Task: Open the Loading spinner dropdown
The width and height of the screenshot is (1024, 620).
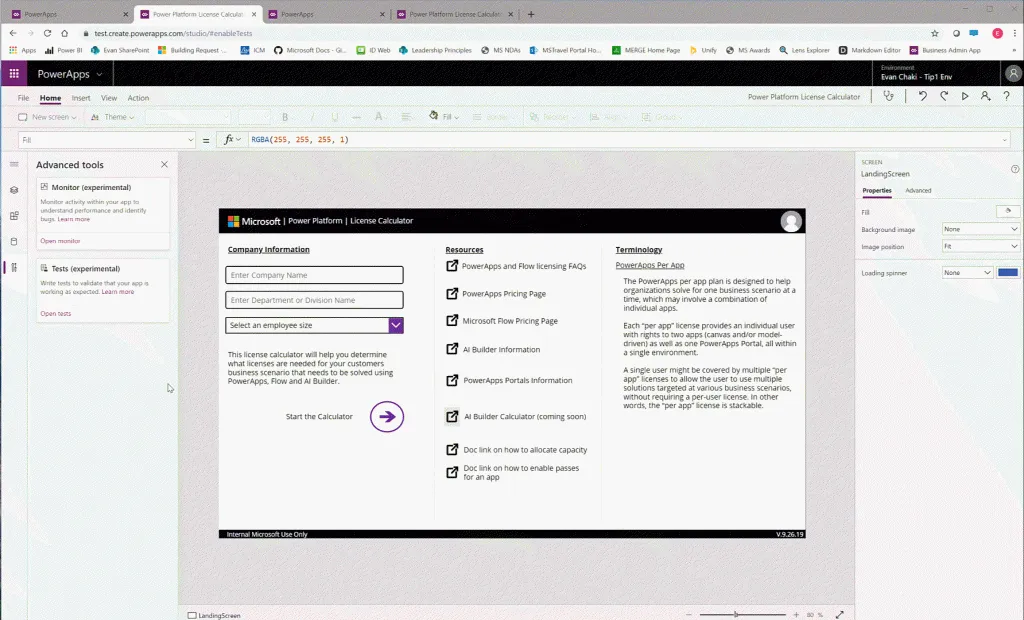Action: coord(967,272)
